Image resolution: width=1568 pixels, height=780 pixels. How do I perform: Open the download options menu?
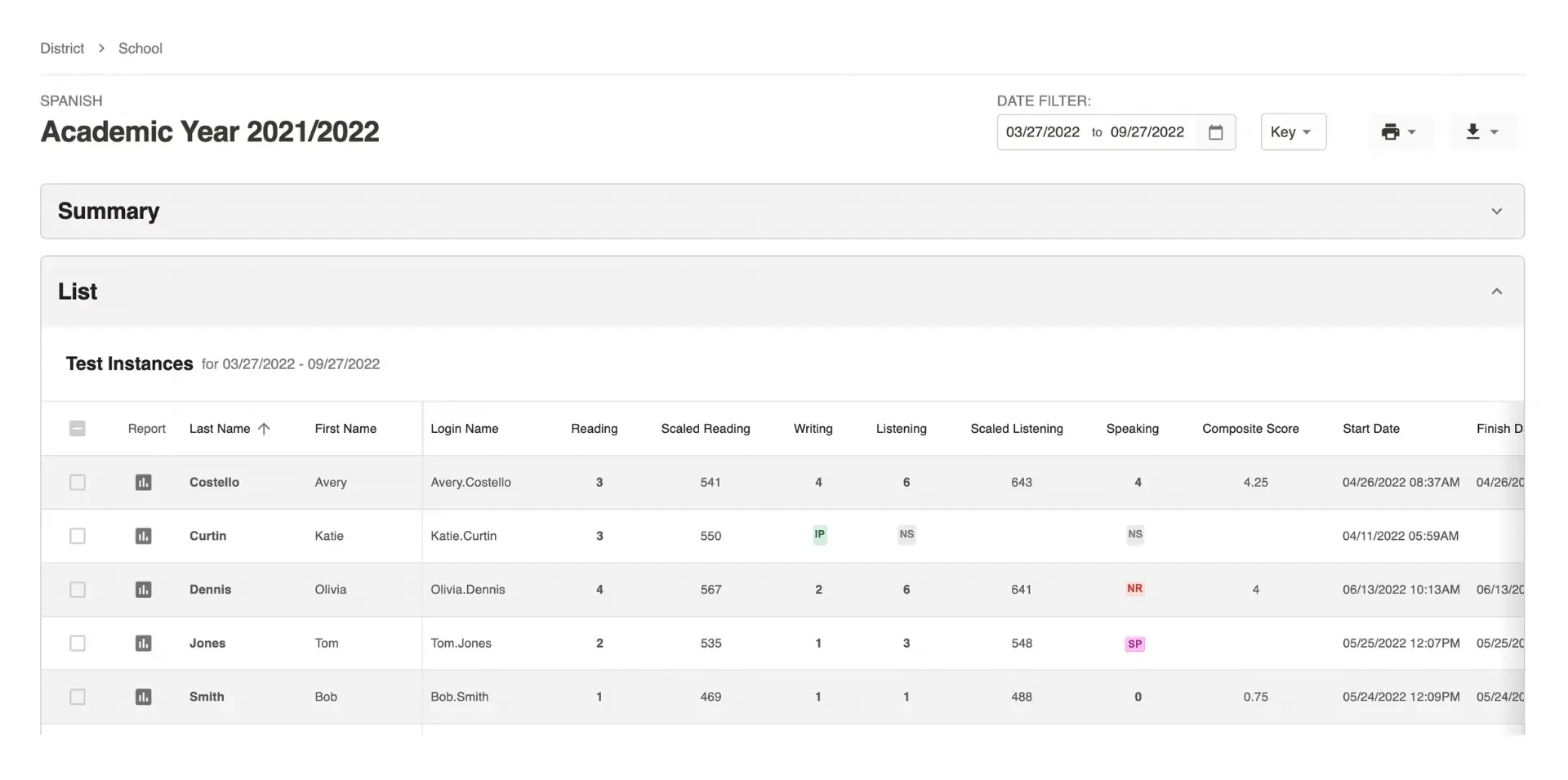coord(1482,132)
